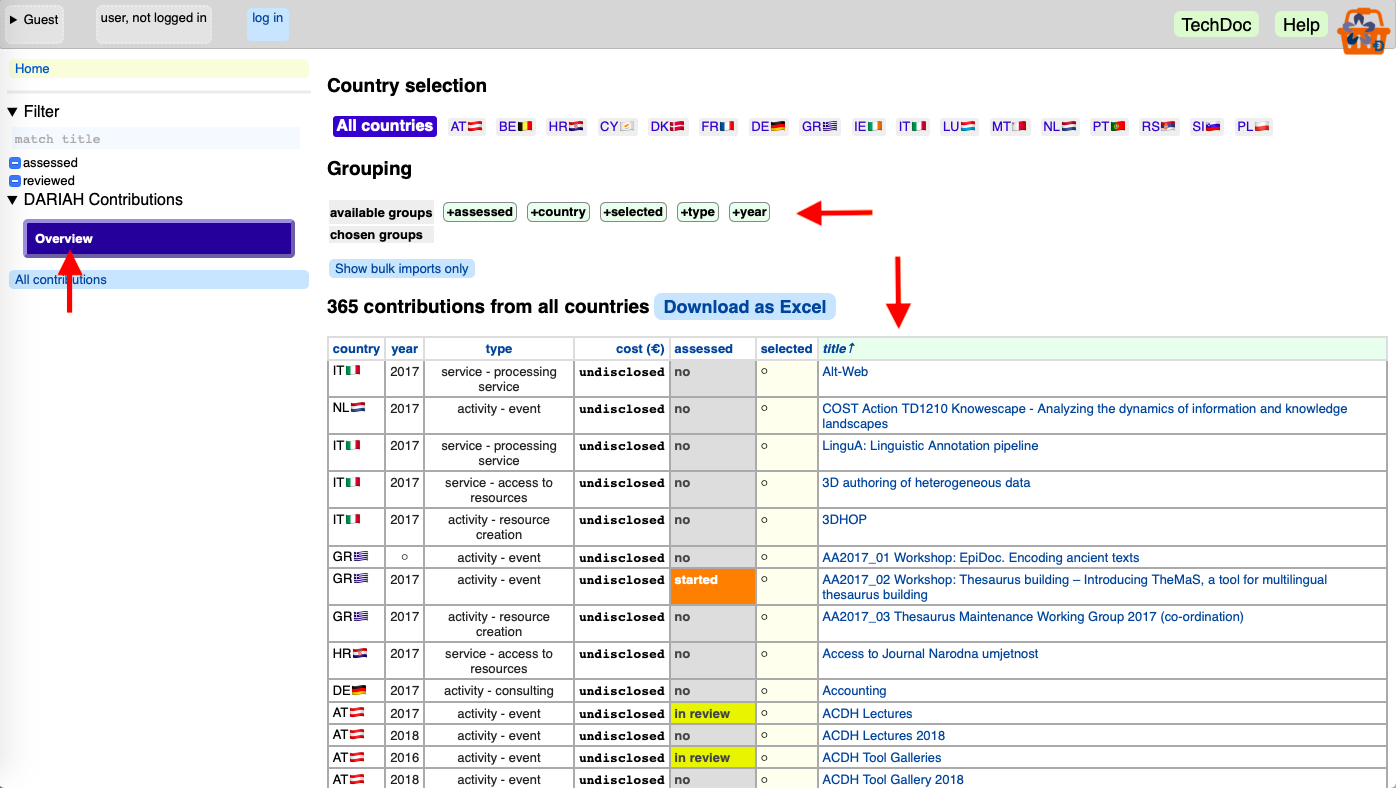Open ACDH Tool Galleries contribution
Viewport: 1396px width, 788px height.
pyautogui.click(x=882, y=758)
